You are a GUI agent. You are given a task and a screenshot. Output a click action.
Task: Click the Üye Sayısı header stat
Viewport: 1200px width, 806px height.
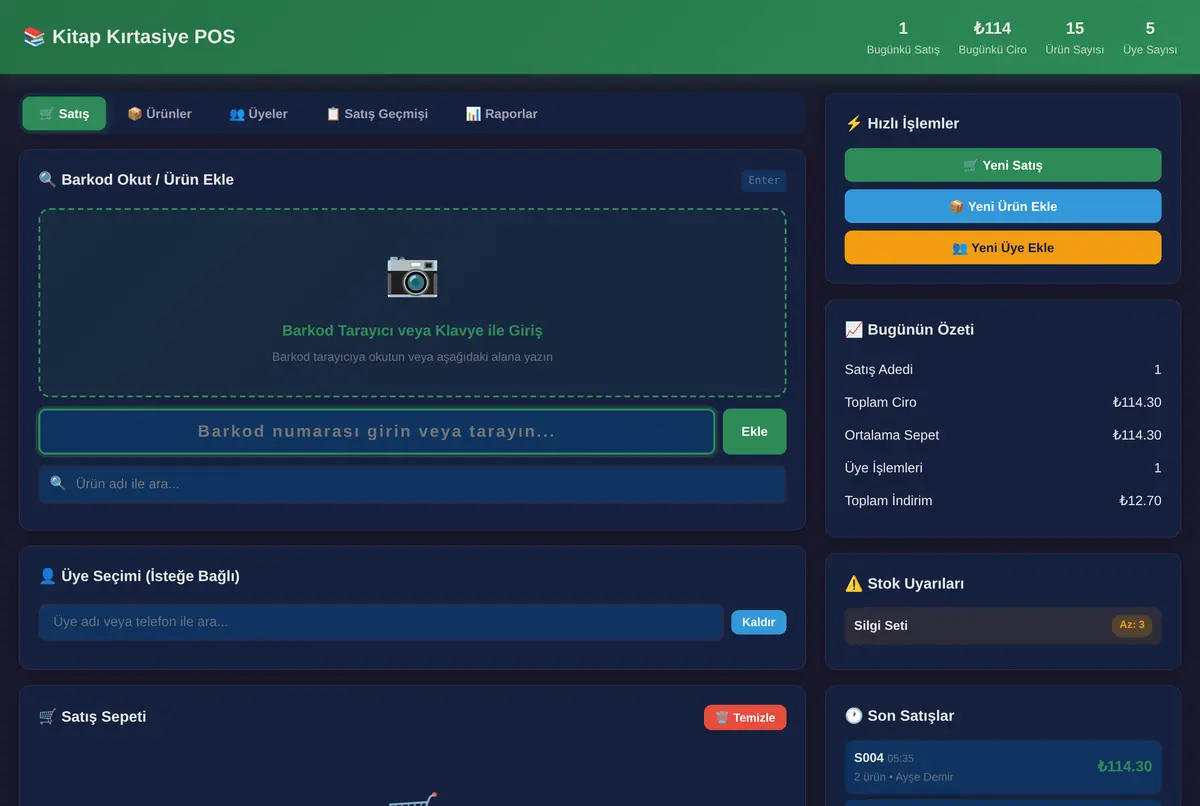[1150, 38]
